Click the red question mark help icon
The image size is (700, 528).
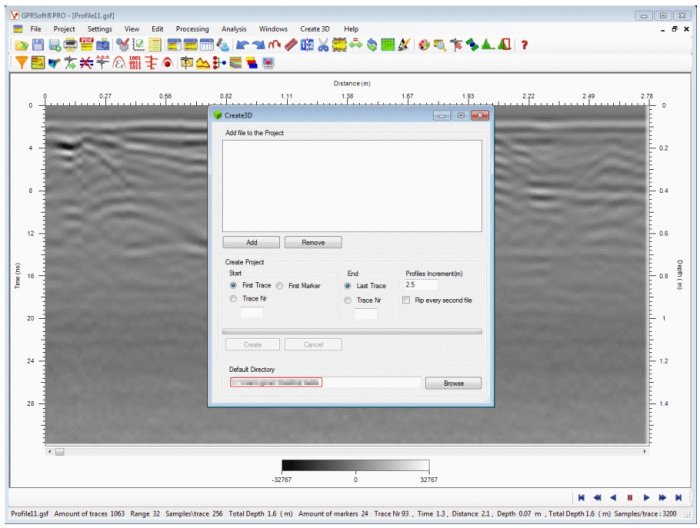524,45
